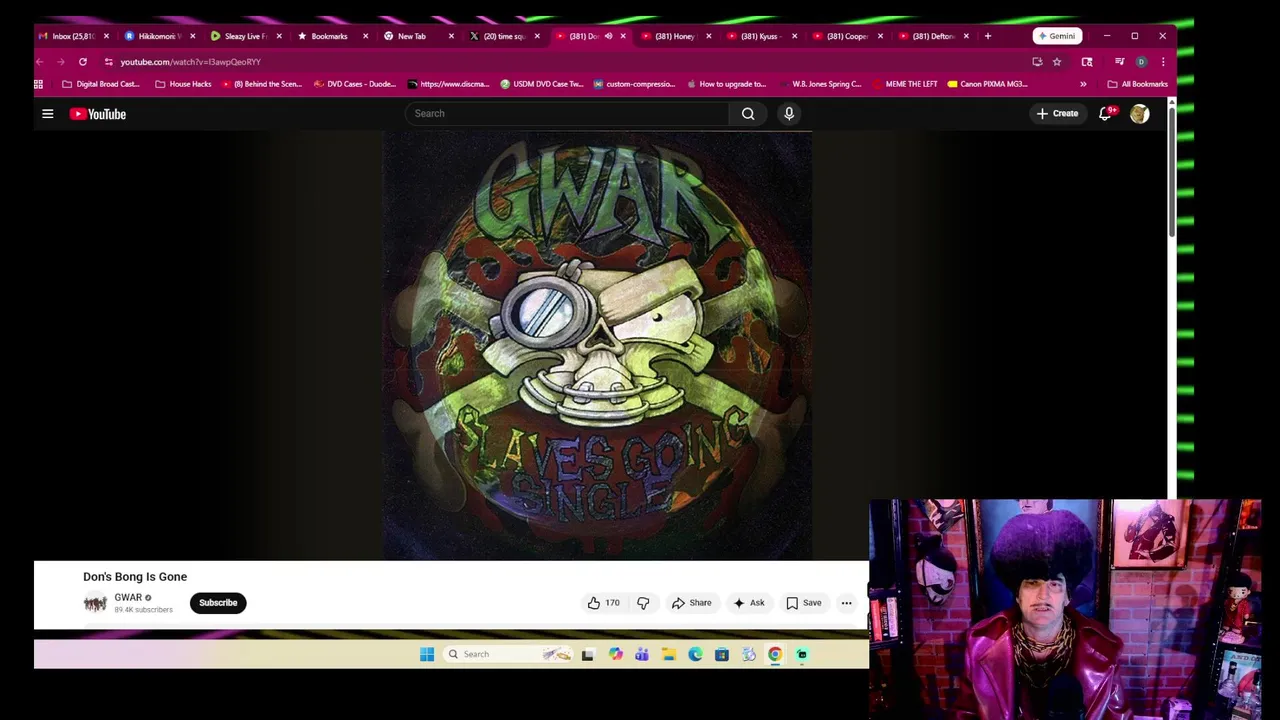This screenshot has height=720, width=1280.
Task: Open the YouTube account avatar menu
Action: click(1139, 114)
